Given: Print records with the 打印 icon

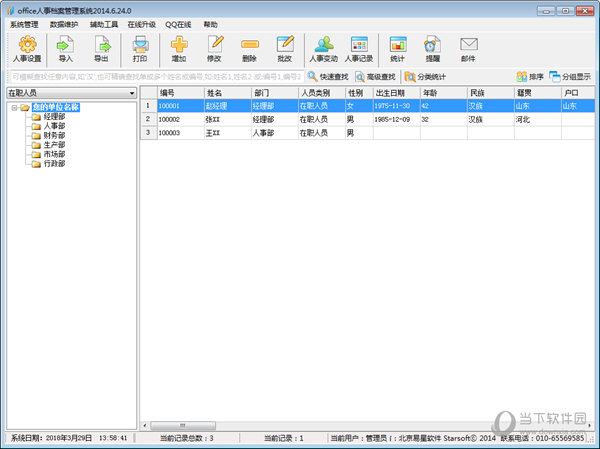Looking at the screenshot, I should click(140, 48).
